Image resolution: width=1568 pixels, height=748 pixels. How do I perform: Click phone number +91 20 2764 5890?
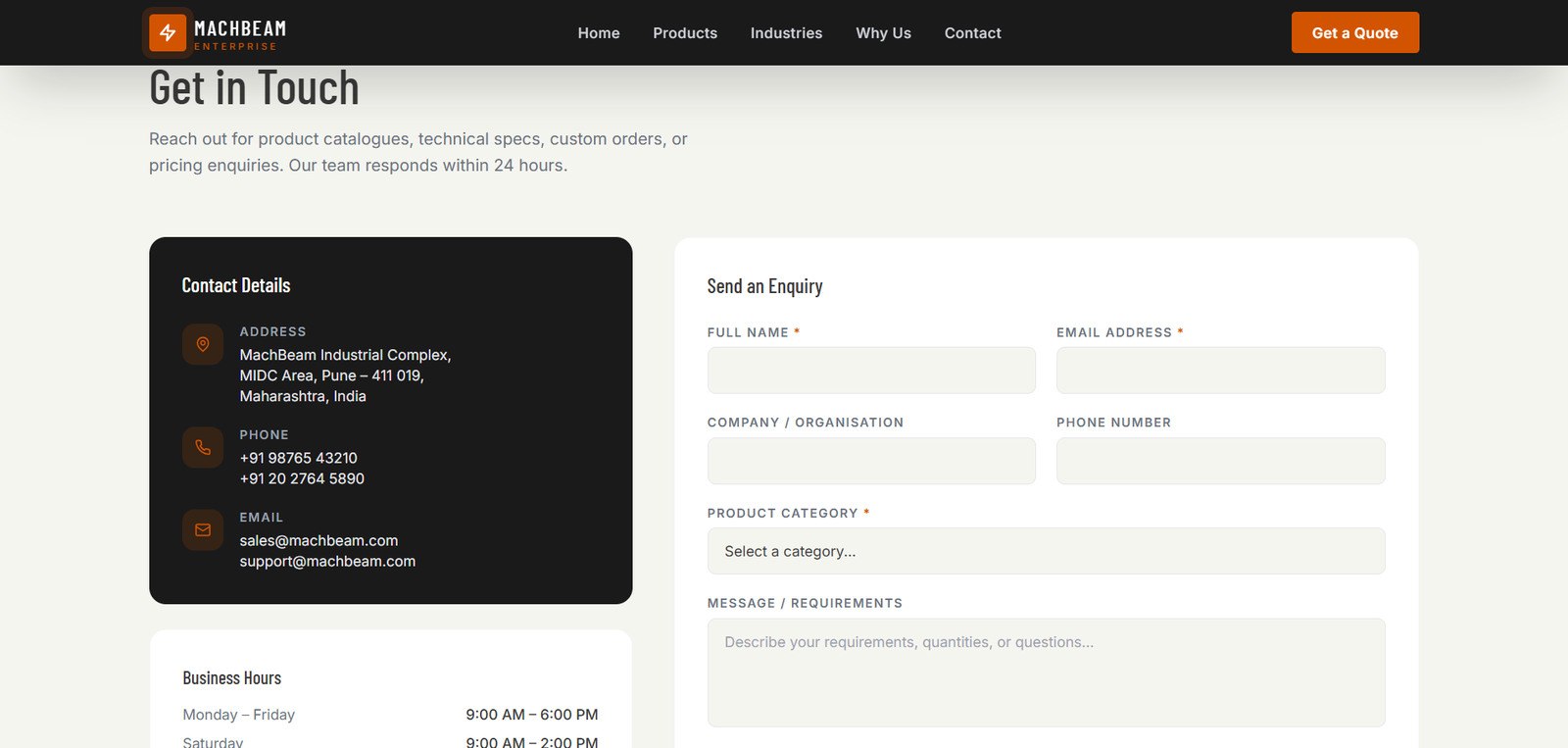pyautogui.click(x=302, y=478)
